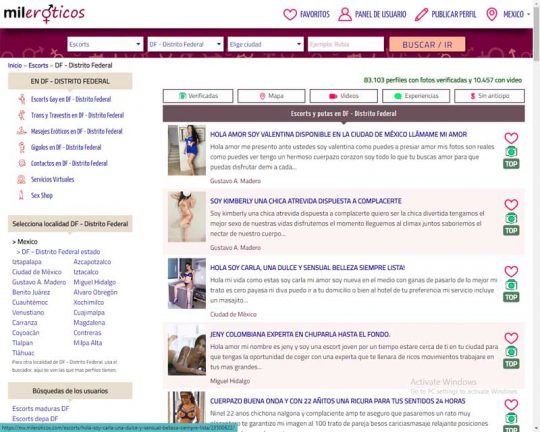Open Trans y Travestis en DF link
The height and width of the screenshot is (432, 540).
(x=77, y=115)
